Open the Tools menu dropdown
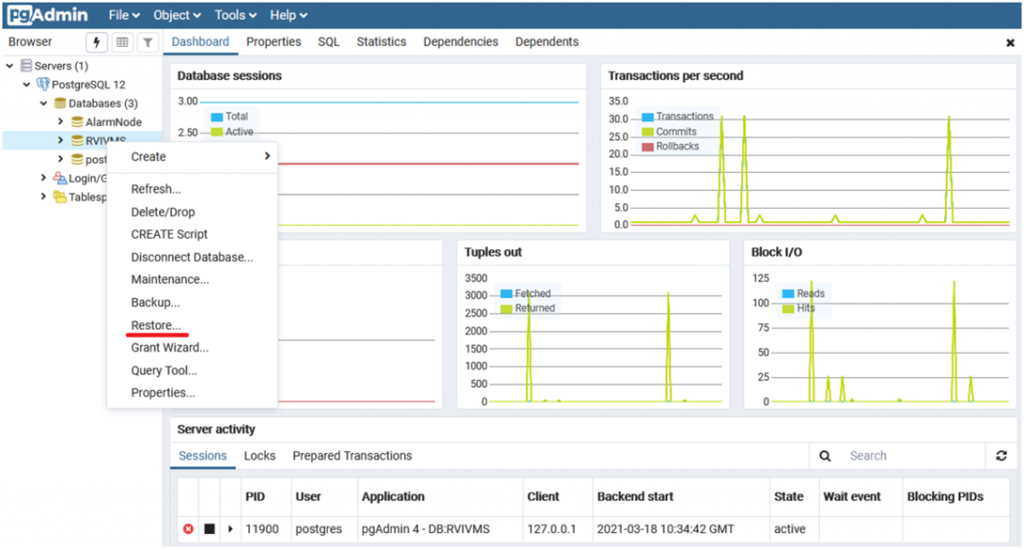1024x550 pixels. tap(236, 15)
